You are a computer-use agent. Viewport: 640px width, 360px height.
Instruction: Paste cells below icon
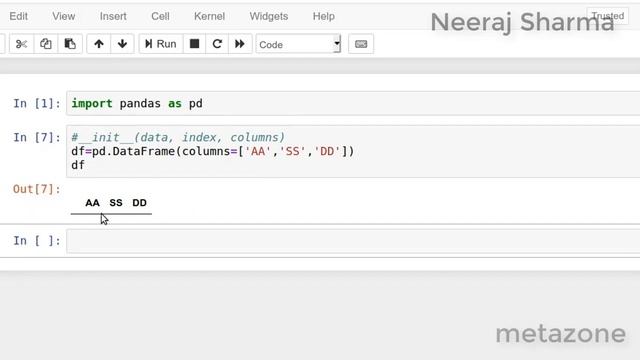(x=70, y=44)
